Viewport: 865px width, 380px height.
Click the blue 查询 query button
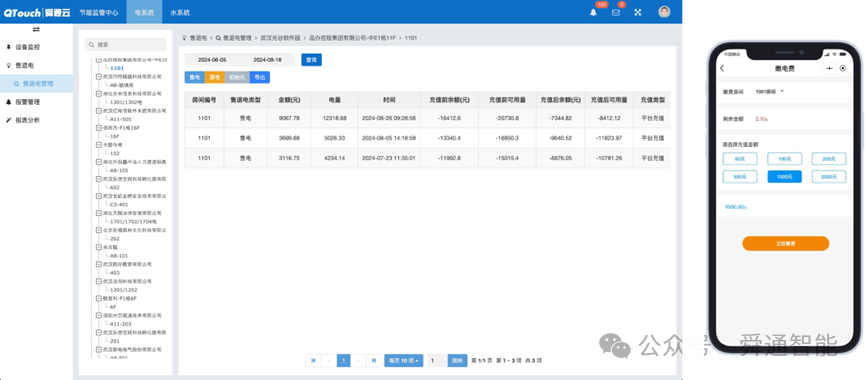coord(311,60)
